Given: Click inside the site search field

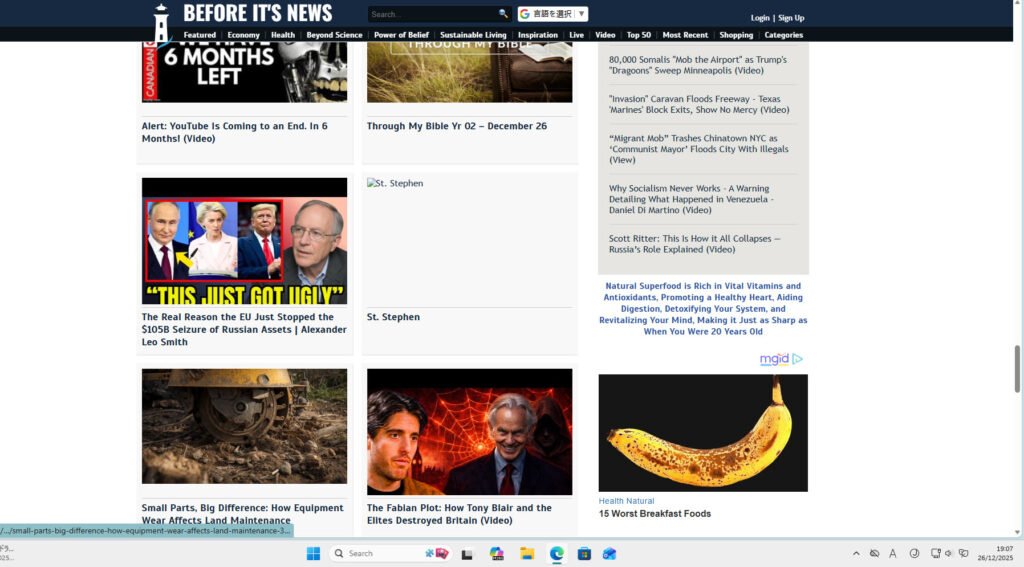Looking at the screenshot, I should 432,14.
